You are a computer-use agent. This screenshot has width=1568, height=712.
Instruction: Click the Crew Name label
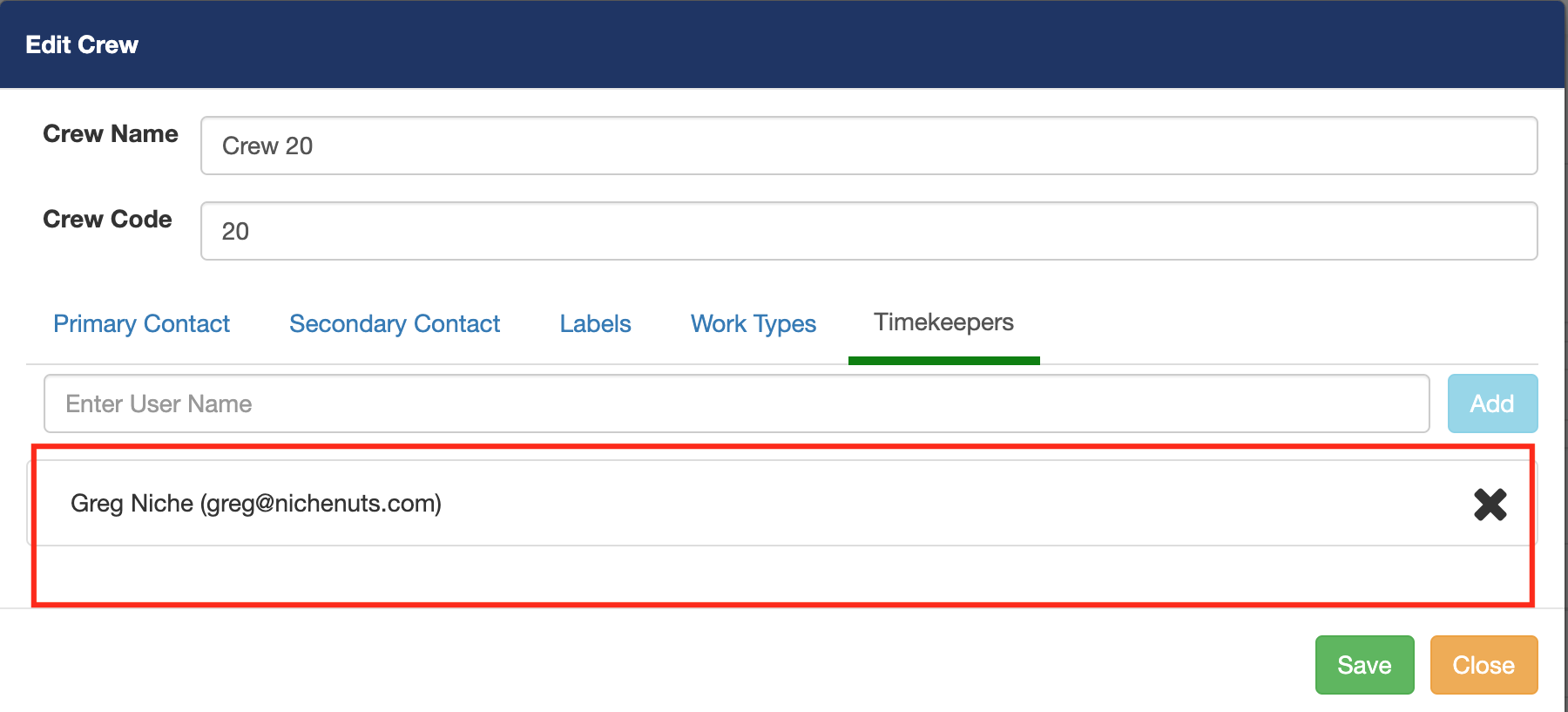click(x=111, y=134)
